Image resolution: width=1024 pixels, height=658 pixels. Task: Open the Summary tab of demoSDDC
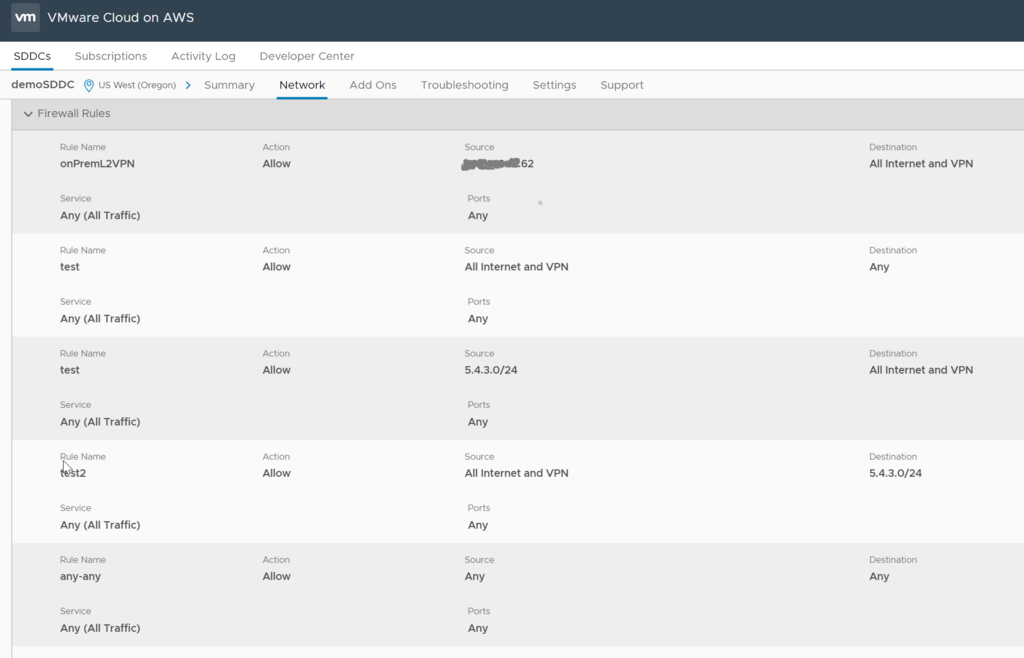click(229, 85)
